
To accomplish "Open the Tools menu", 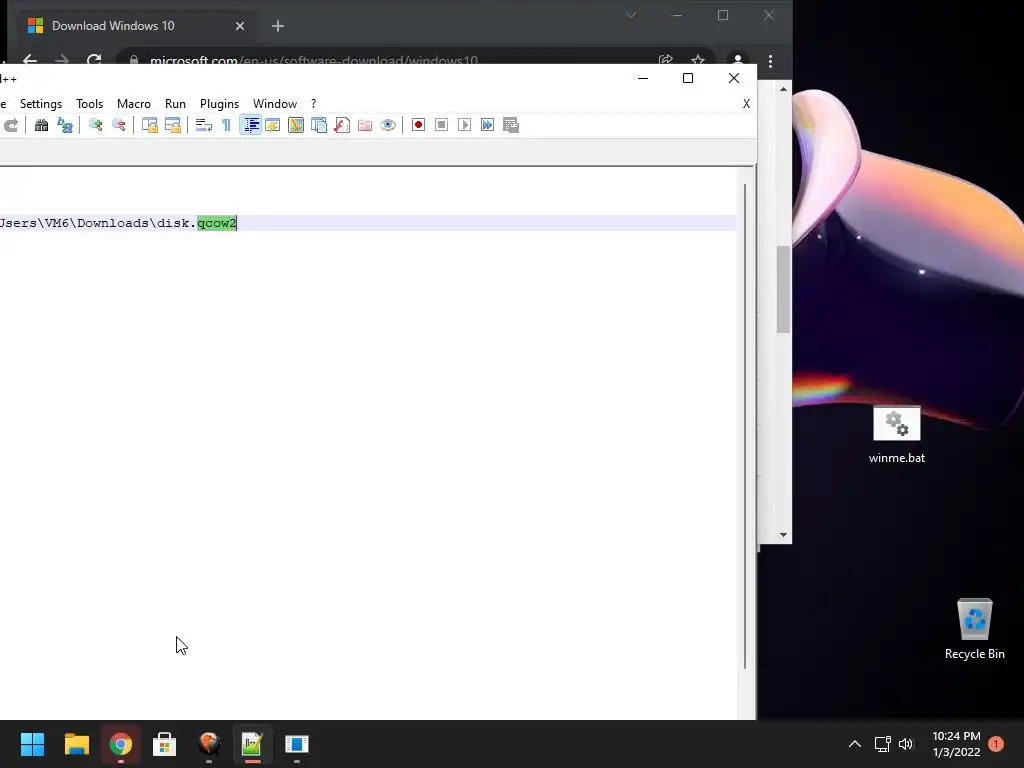I will tap(89, 104).
